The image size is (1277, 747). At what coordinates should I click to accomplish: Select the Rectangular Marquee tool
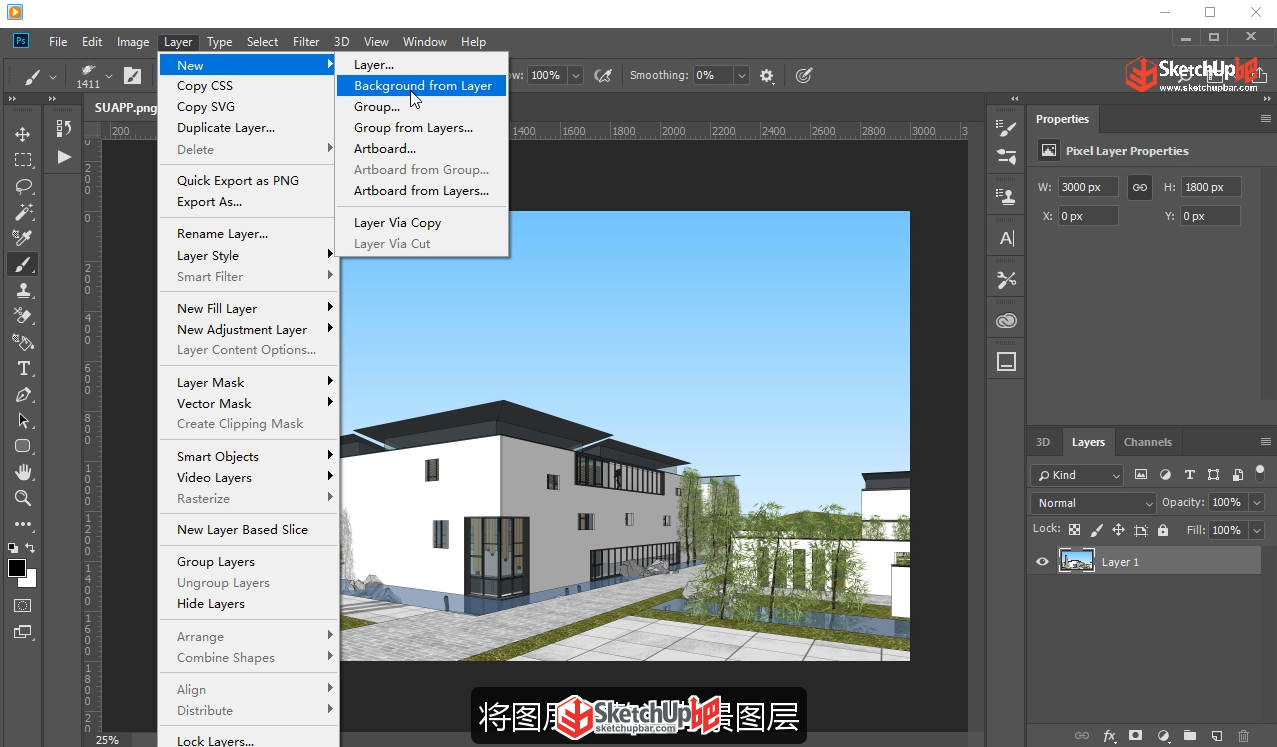click(22, 160)
